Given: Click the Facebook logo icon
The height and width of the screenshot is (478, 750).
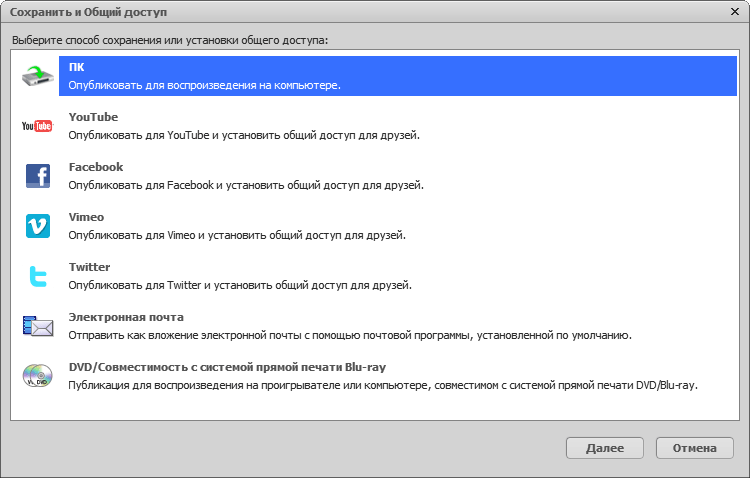Looking at the screenshot, I should pyautogui.click(x=38, y=176).
